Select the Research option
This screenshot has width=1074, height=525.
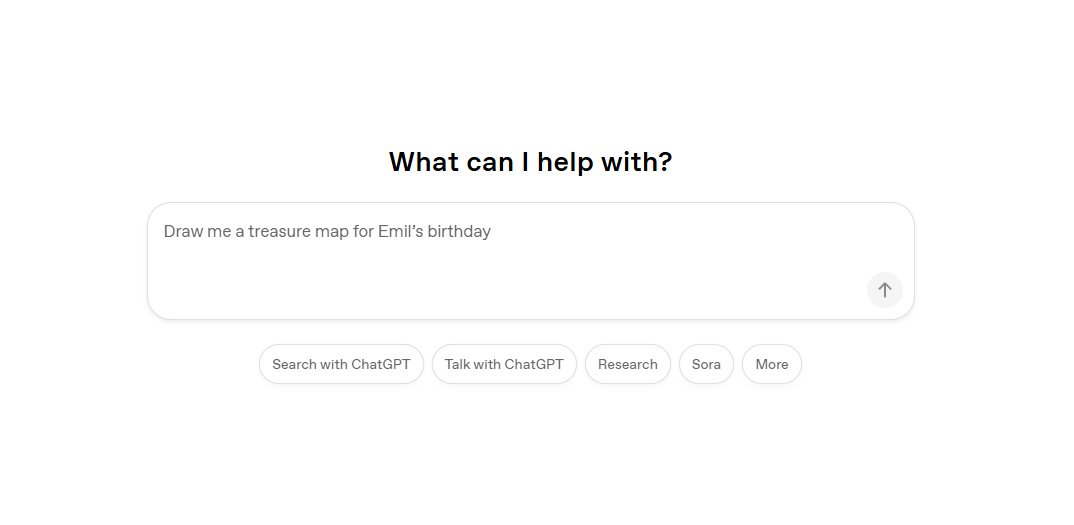[627, 364]
